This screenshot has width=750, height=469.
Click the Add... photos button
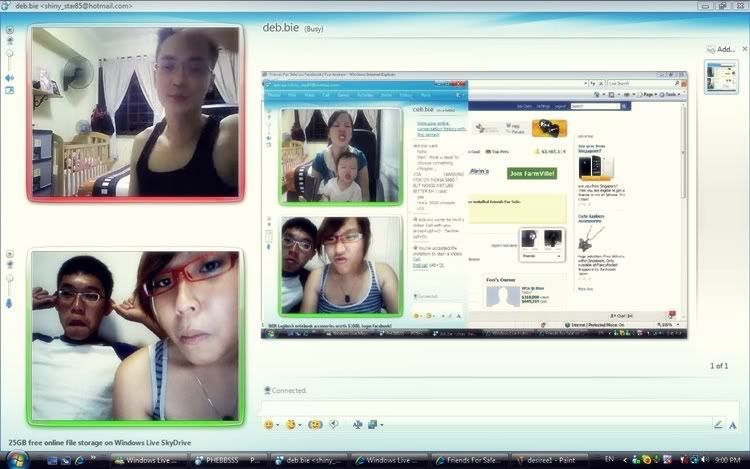[x=721, y=49]
